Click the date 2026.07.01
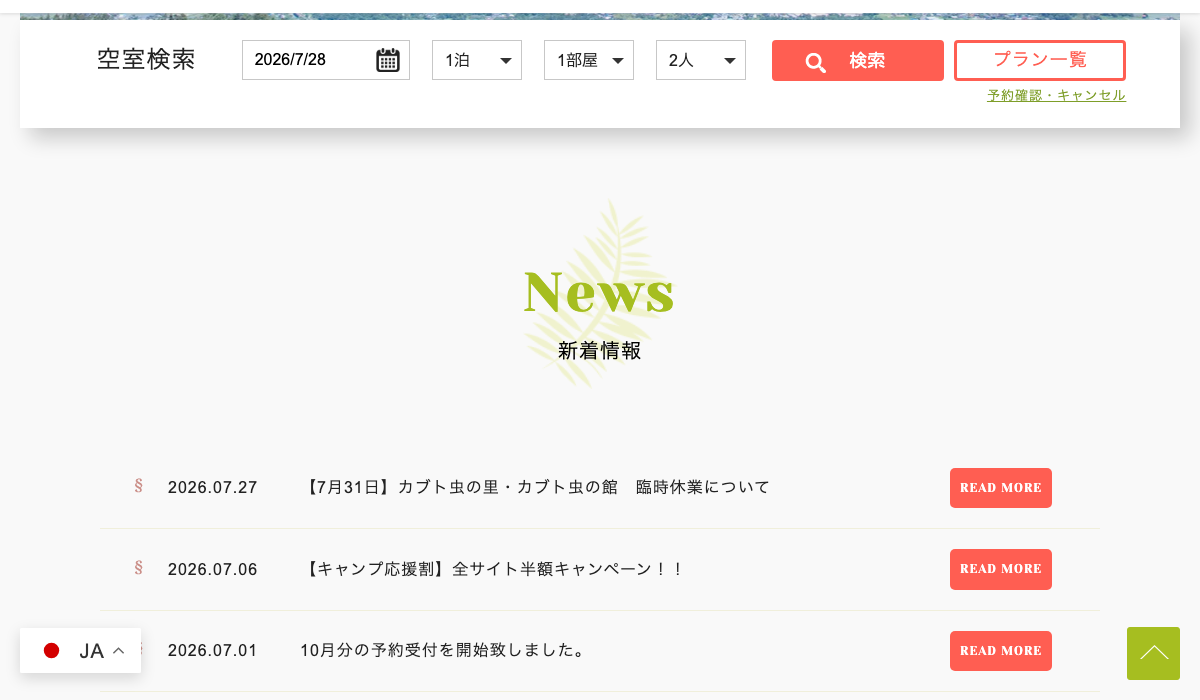The width and height of the screenshot is (1200, 700). click(213, 651)
